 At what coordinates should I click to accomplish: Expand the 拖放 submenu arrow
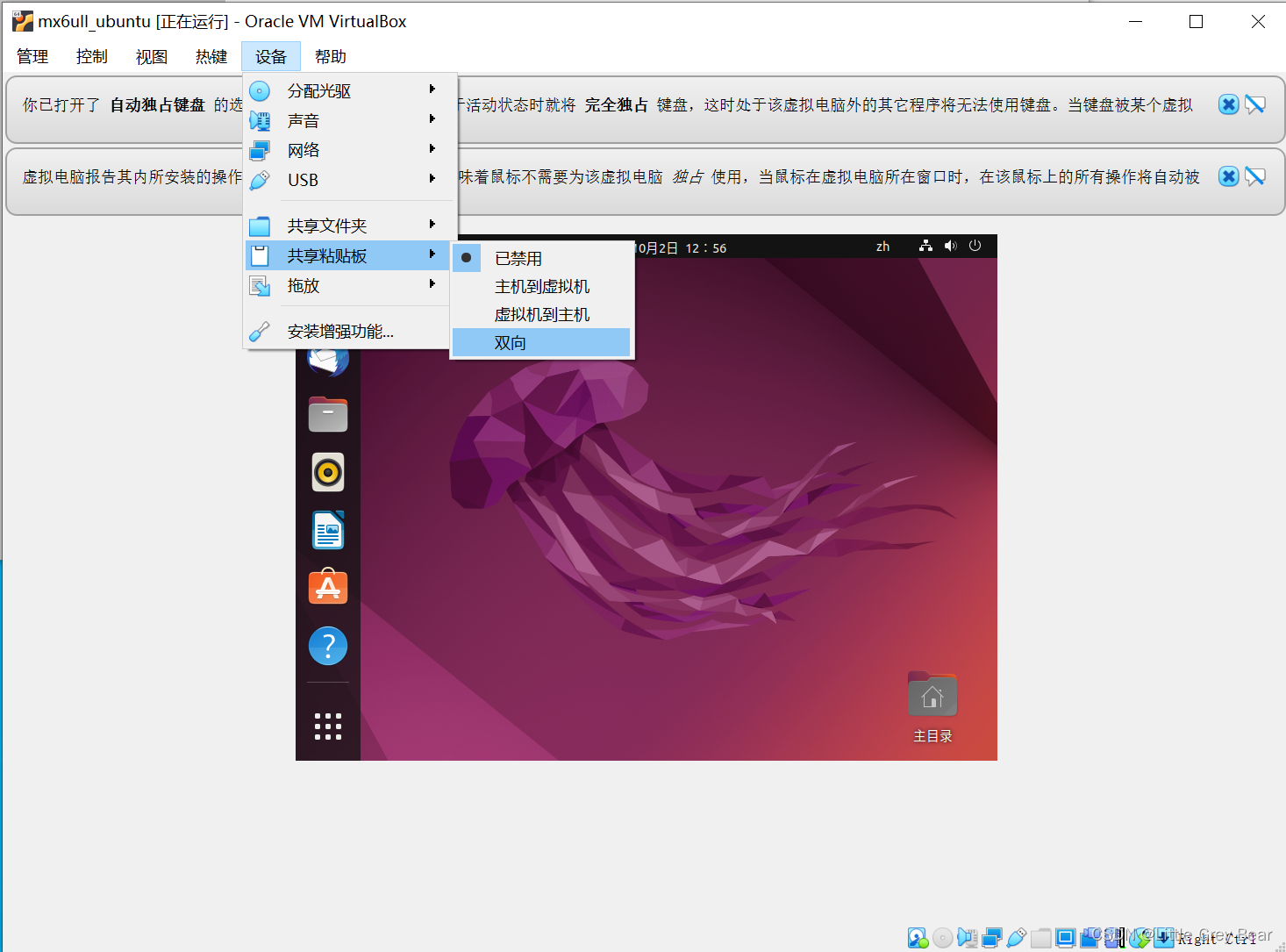(x=432, y=283)
